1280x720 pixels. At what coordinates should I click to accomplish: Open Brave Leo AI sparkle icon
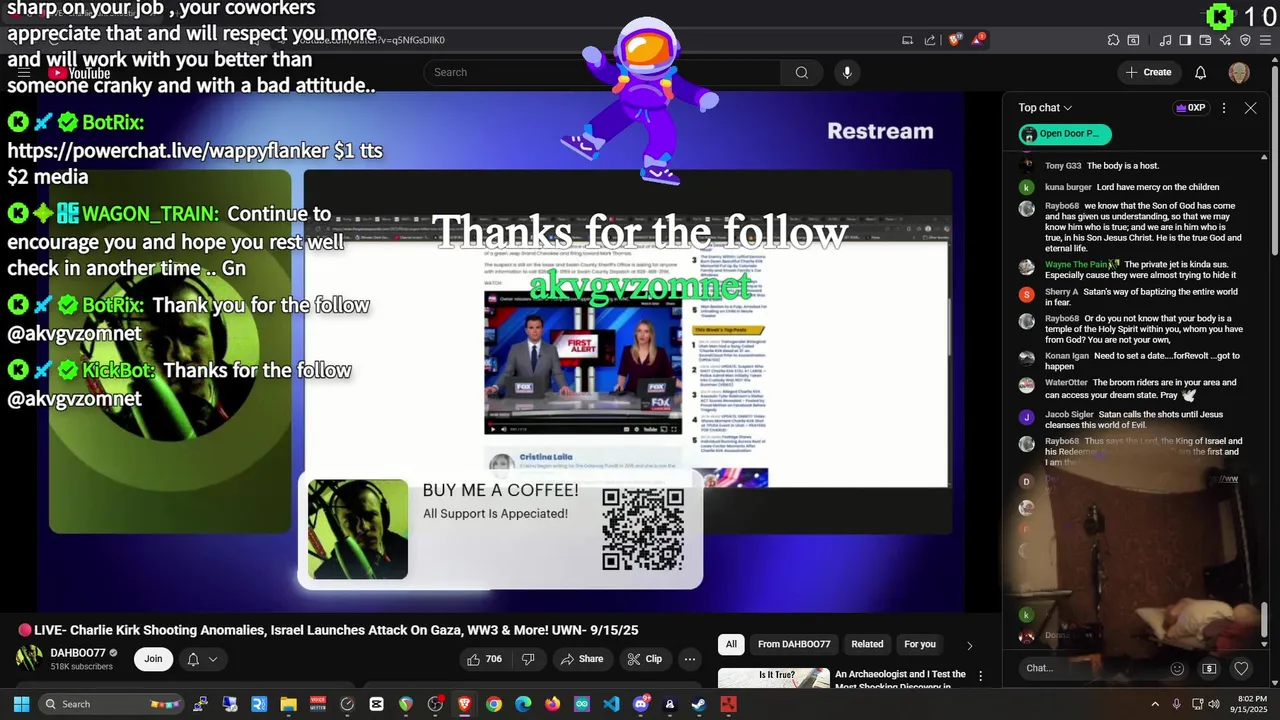click(1225, 40)
